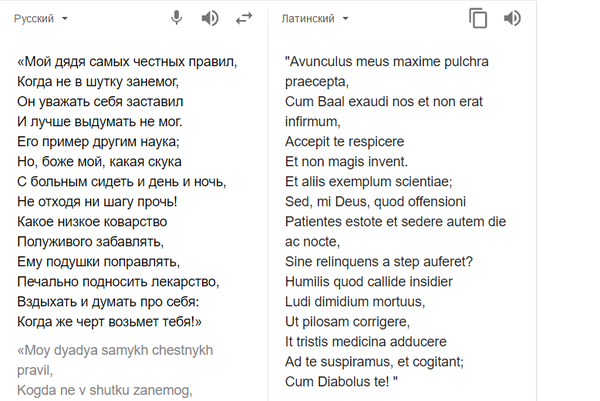Screen dimensions: 600x401
Task: Click the transliteration text 'Moy dyadya samykh chestnykh'
Action: coord(117,351)
